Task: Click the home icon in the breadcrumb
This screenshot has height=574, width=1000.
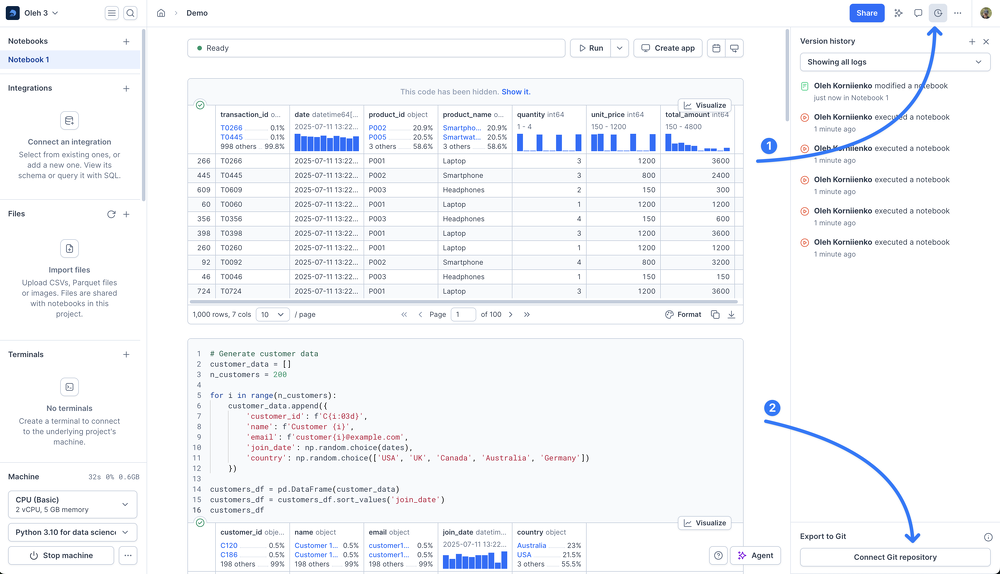Action: tap(161, 13)
